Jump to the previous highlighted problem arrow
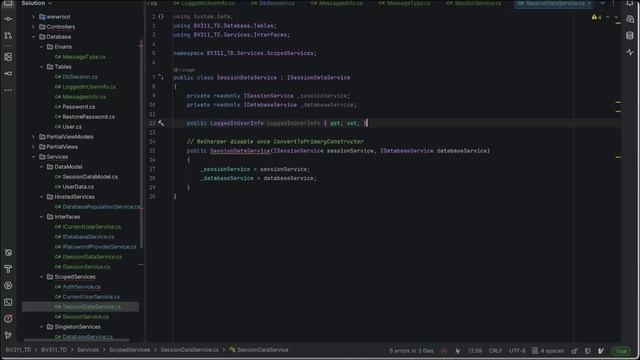Image resolution: width=640 pixels, height=360 pixels. 608,18
